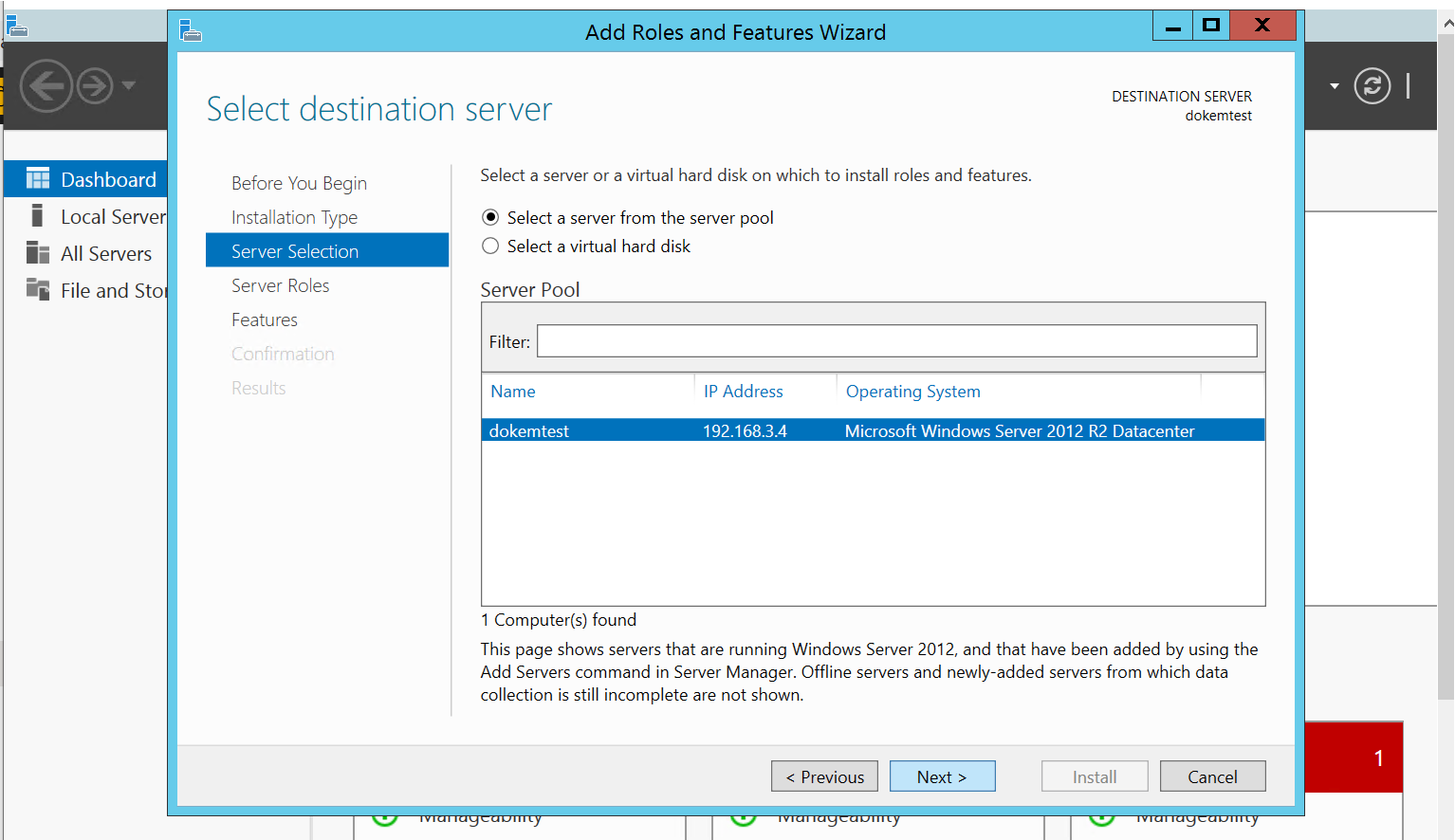Click the back arrow in Server Manager

point(46,86)
